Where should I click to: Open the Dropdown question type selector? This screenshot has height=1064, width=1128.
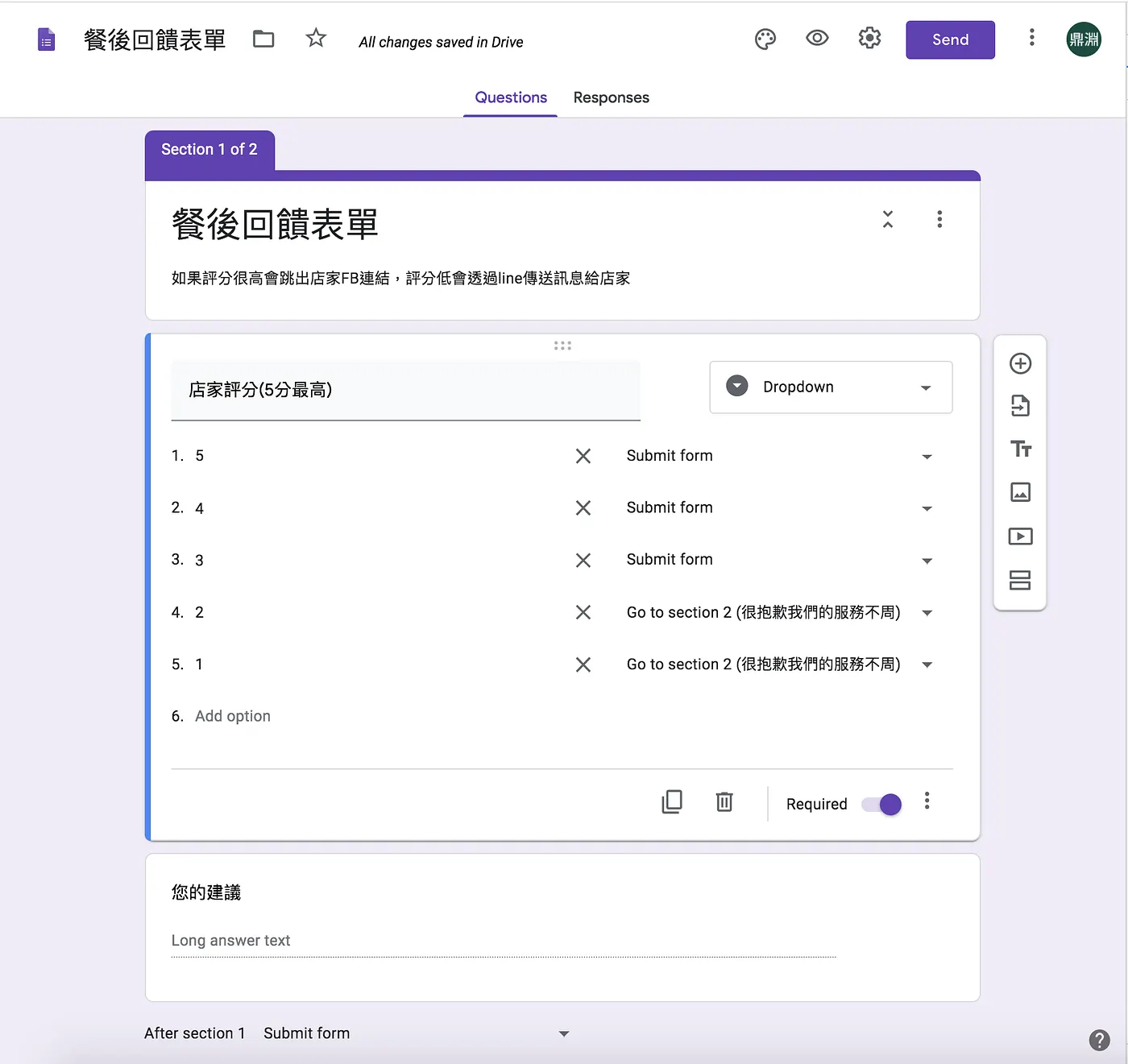[831, 387]
